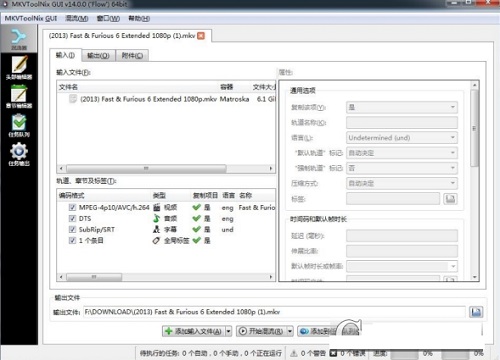Open the default track flag (默认轨道) dropdown
This screenshot has width=500, height=360.
pyautogui.click(x=402, y=153)
